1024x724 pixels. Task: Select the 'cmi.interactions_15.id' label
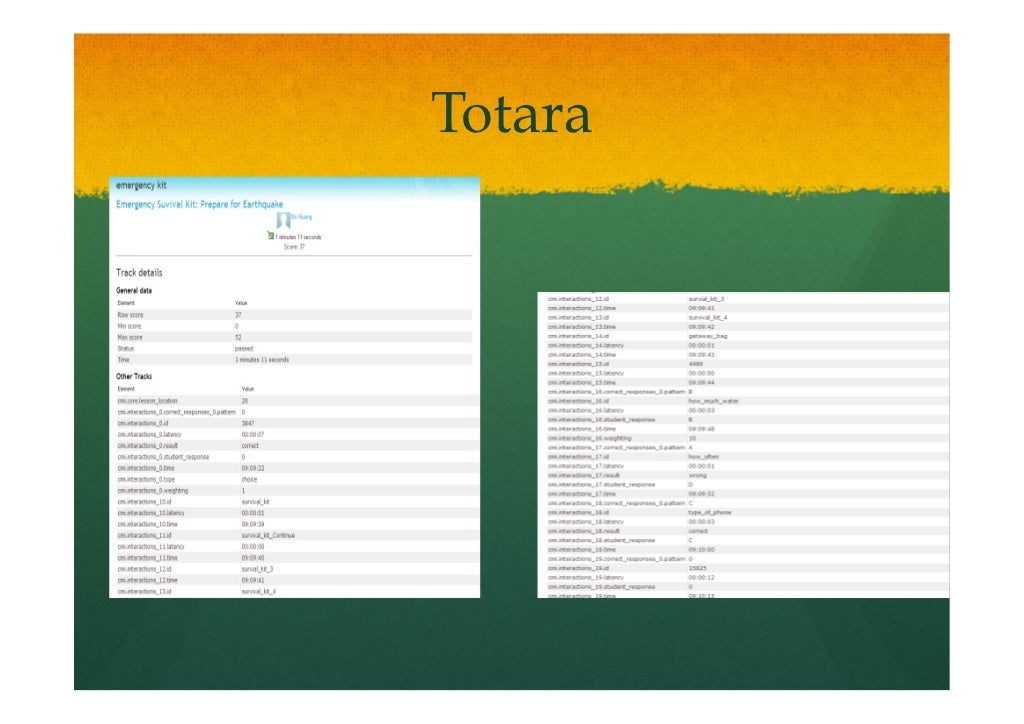(578, 364)
